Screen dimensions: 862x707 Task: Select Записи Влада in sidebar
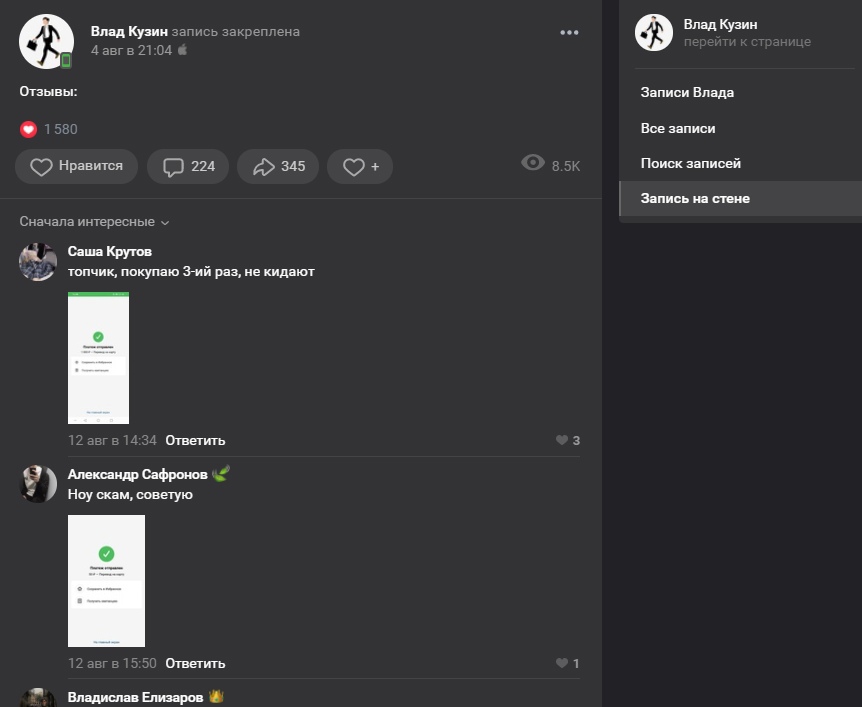[x=687, y=93]
